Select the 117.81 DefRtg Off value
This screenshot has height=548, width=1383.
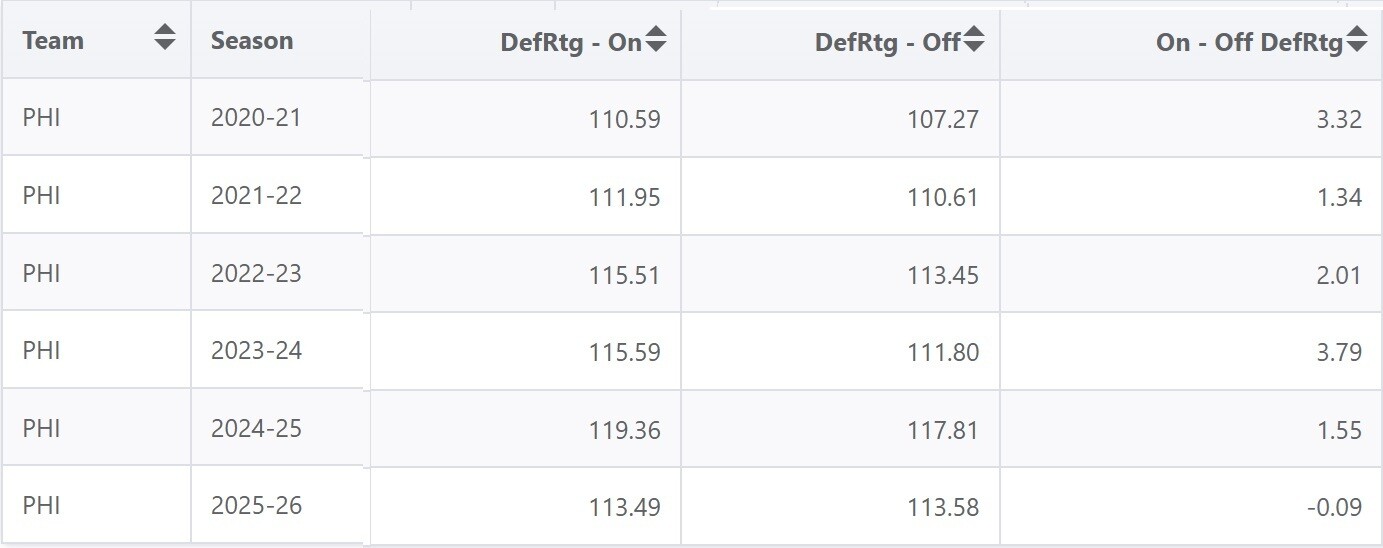coord(943,430)
